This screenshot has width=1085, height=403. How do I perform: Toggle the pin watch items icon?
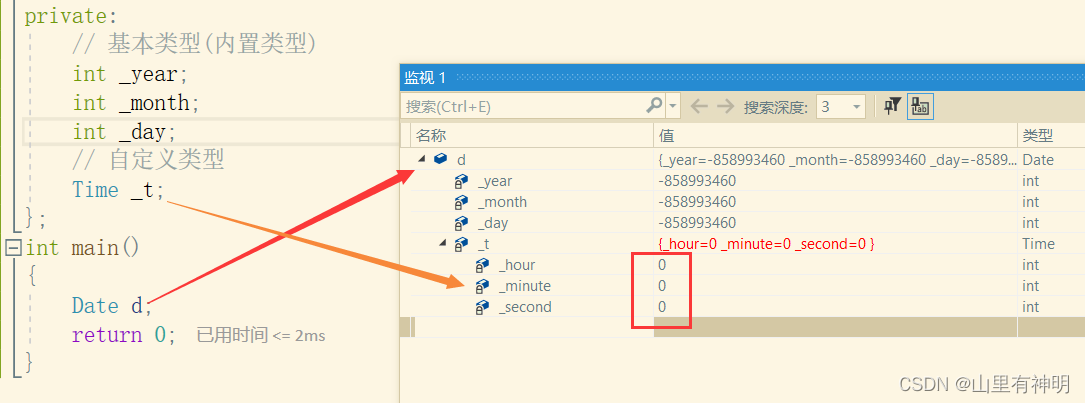(x=893, y=106)
